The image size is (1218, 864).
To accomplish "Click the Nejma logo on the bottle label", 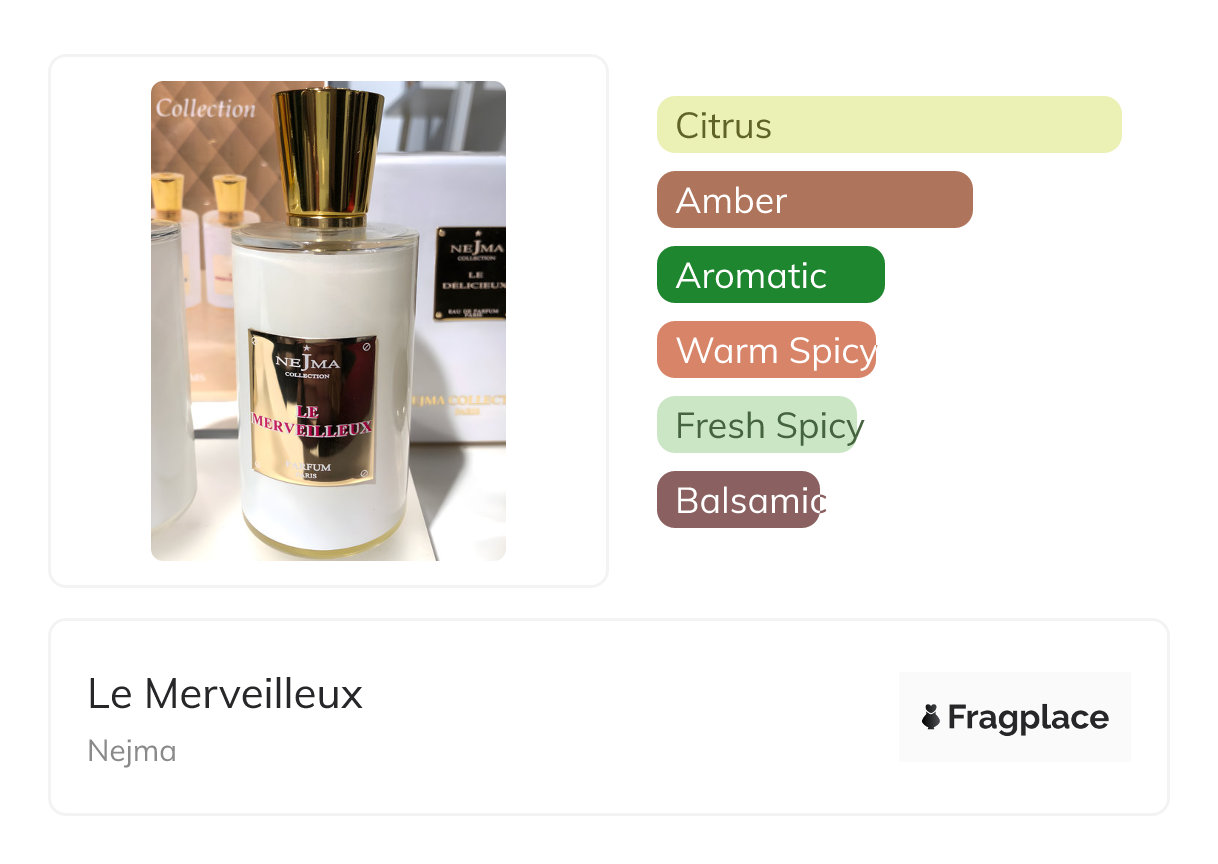I will click(307, 363).
